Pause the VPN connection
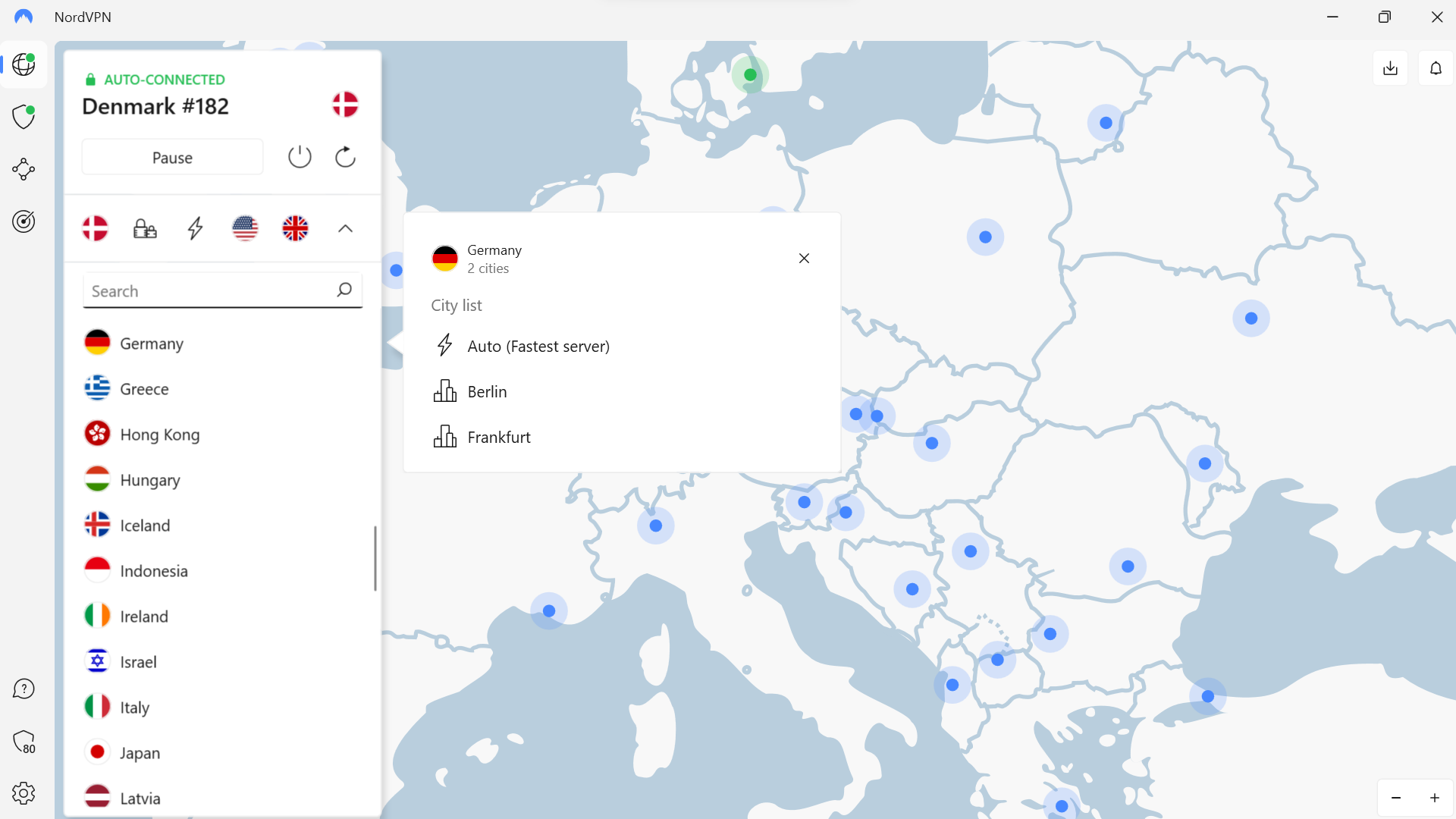 [x=173, y=157]
